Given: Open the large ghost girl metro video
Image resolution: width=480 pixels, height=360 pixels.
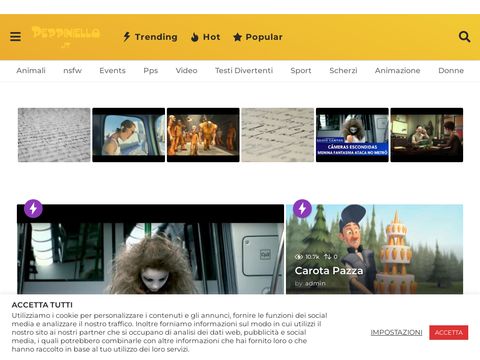Looking at the screenshot, I should point(151,249).
